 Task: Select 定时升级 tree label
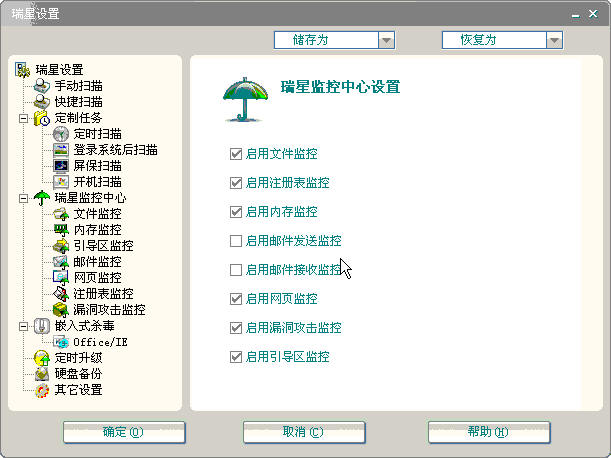point(78,358)
